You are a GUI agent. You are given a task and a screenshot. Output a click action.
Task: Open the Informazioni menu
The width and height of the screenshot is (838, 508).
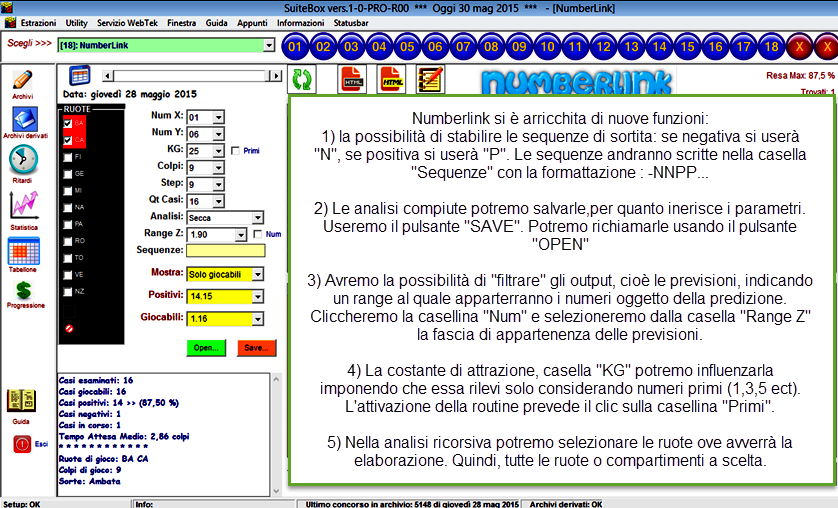coord(300,23)
